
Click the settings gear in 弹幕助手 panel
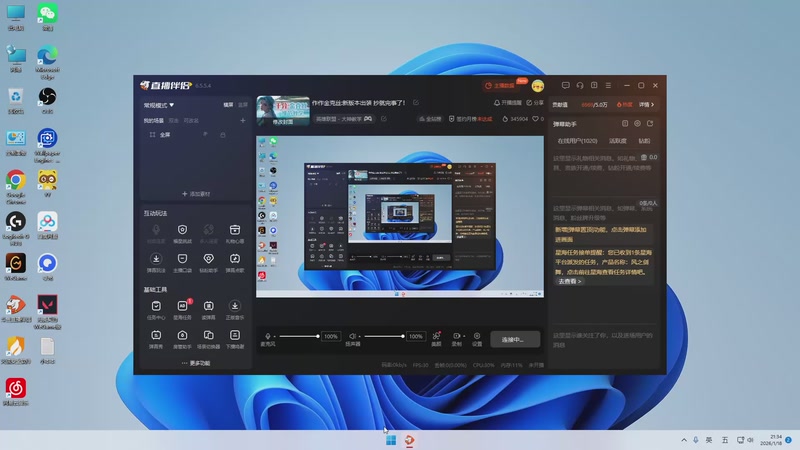[637, 123]
